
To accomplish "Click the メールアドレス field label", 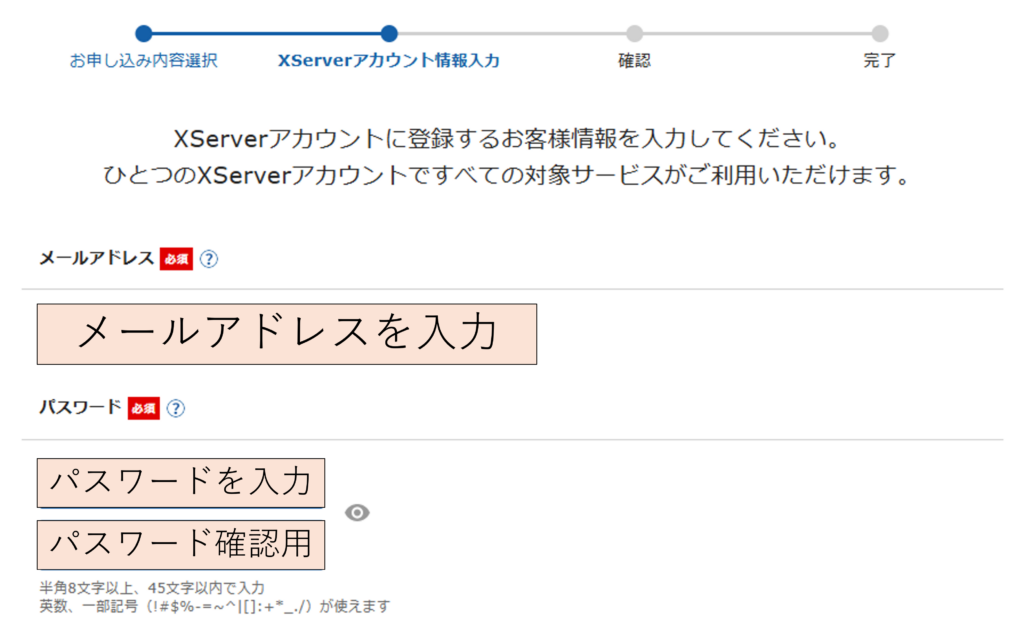I will [96, 259].
